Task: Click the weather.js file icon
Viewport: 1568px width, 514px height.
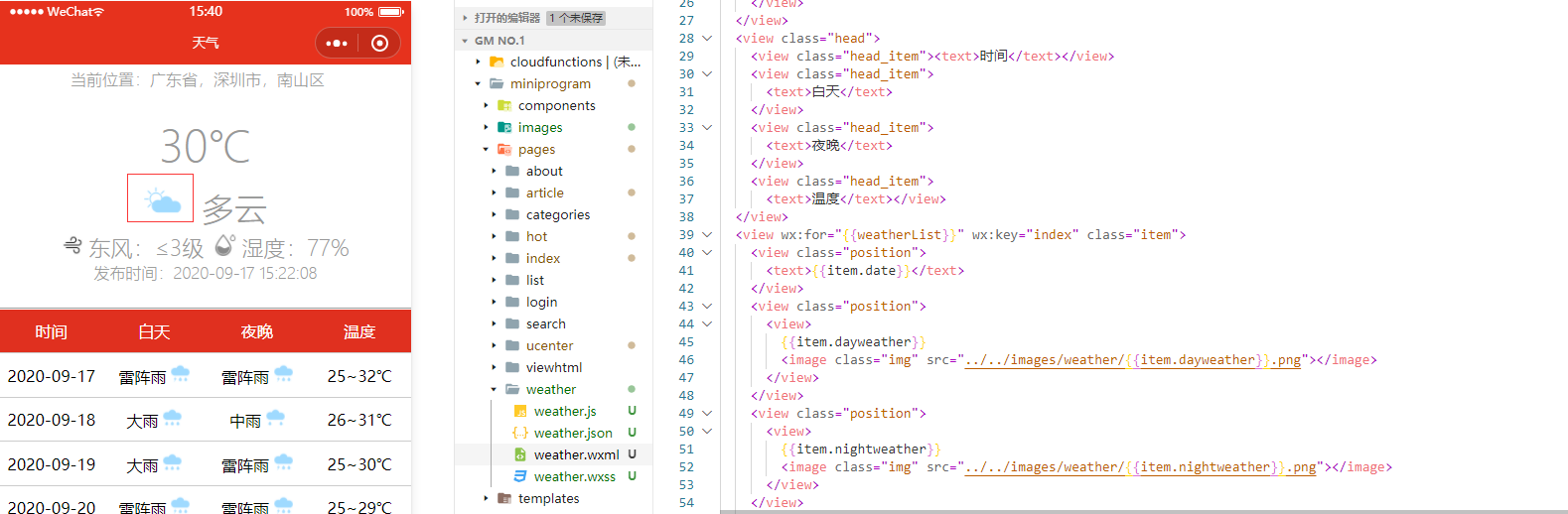Action: (x=520, y=411)
